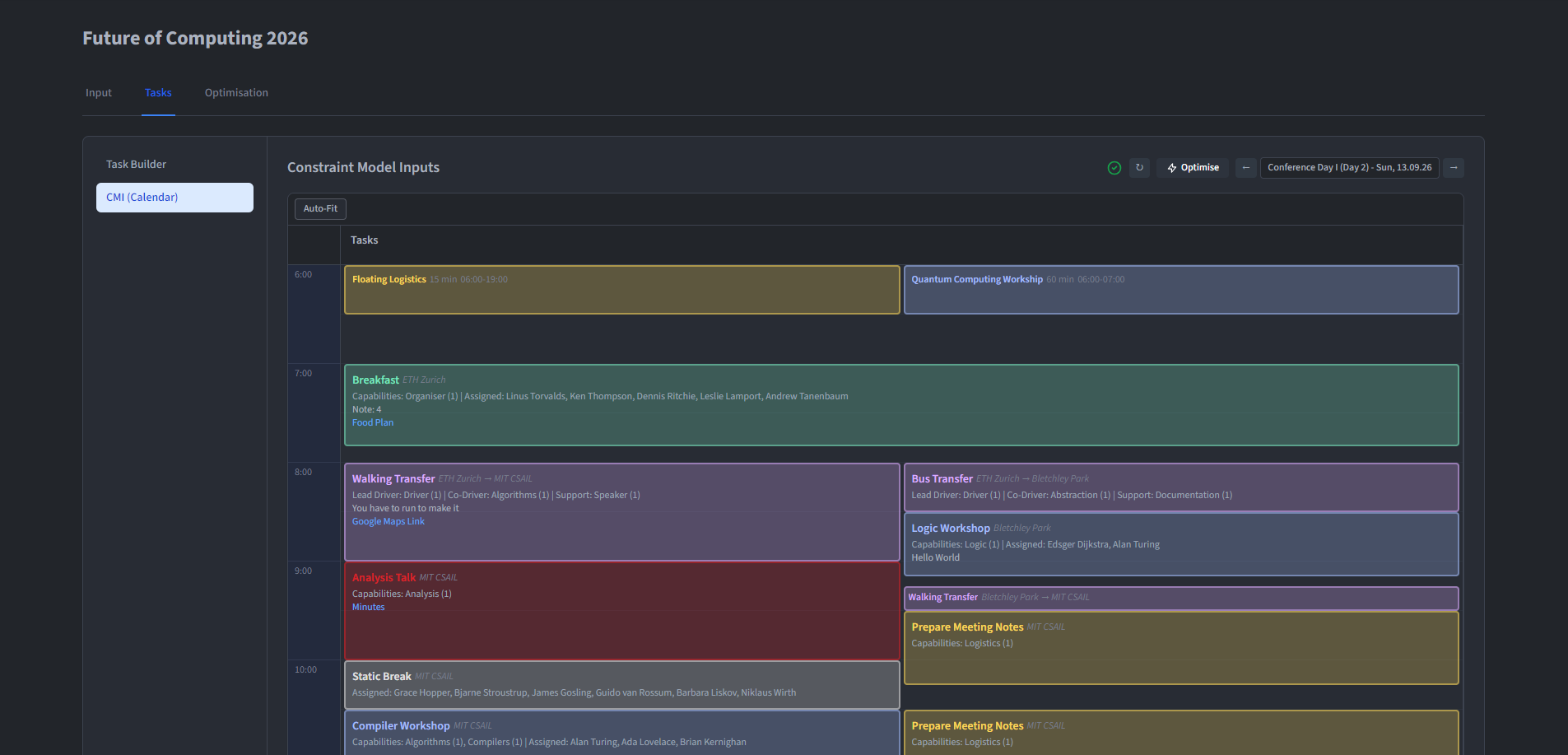Screen dimensions: 1568x755
Task: Switch to the Input tab
Action: [x=99, y=93]
